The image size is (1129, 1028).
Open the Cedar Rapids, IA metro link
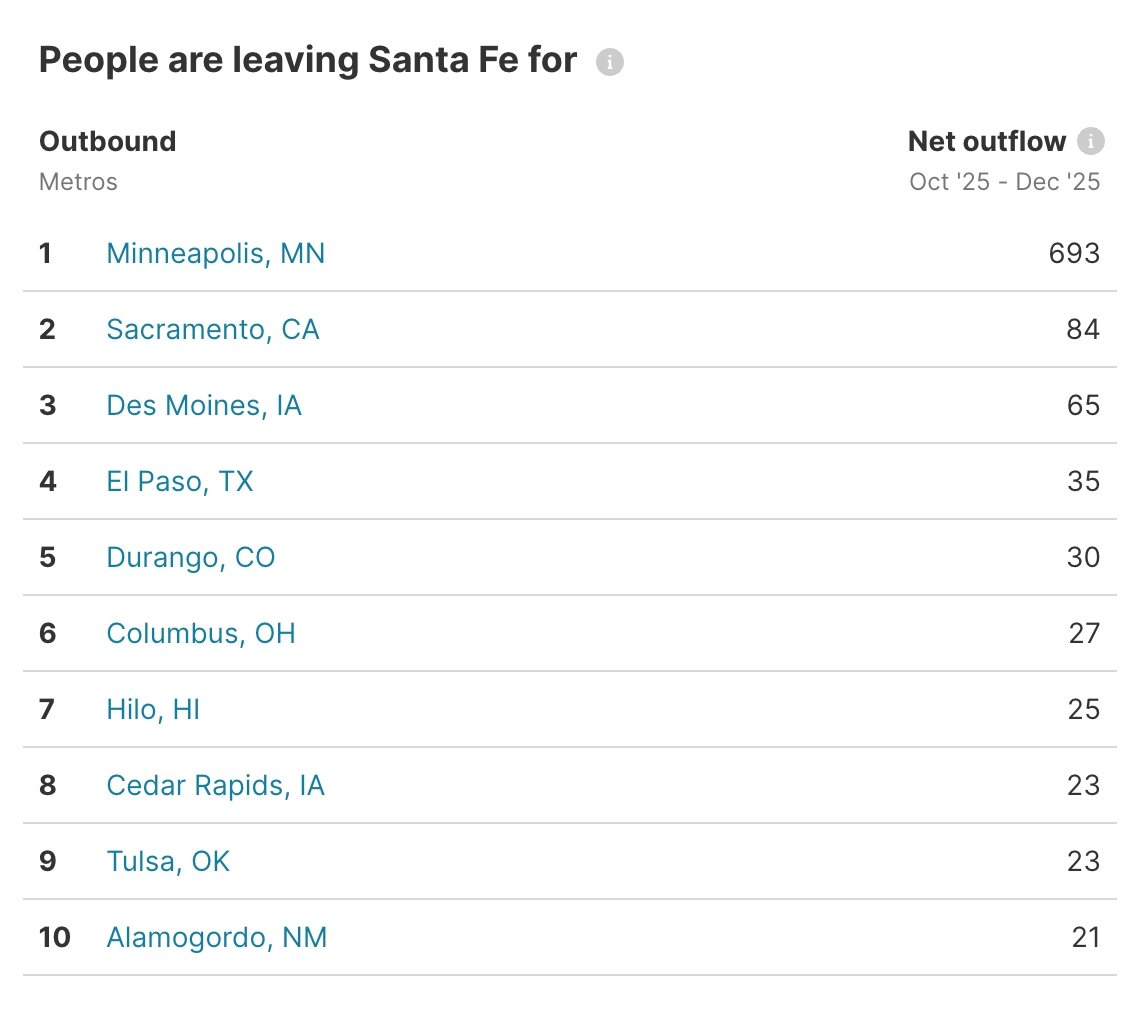pyautogui.click(x=215, y=785)
